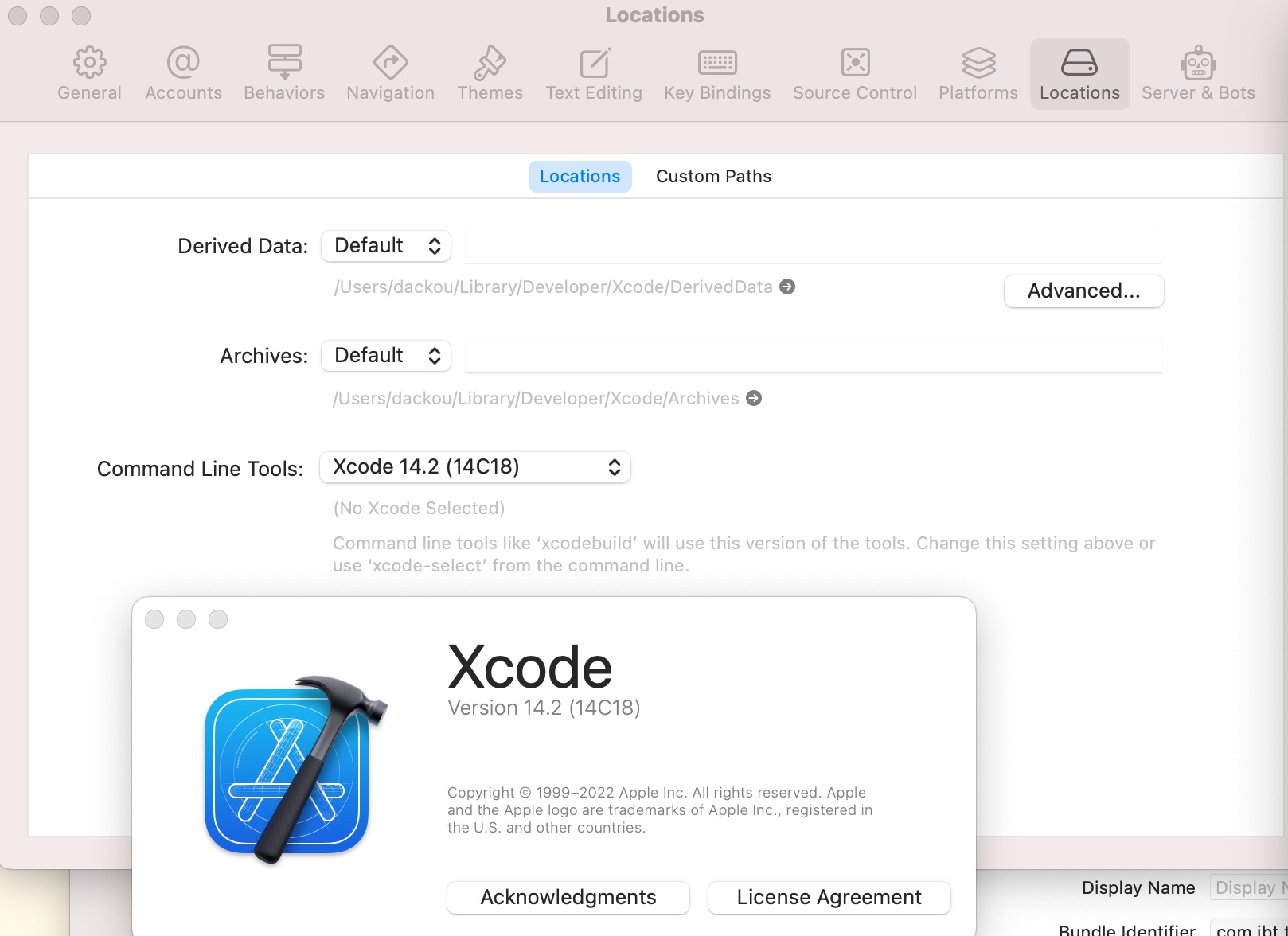Open the Navigation preferences pane
The width and height of the screenshot is (1288, 936).
[x=390, y=74]
